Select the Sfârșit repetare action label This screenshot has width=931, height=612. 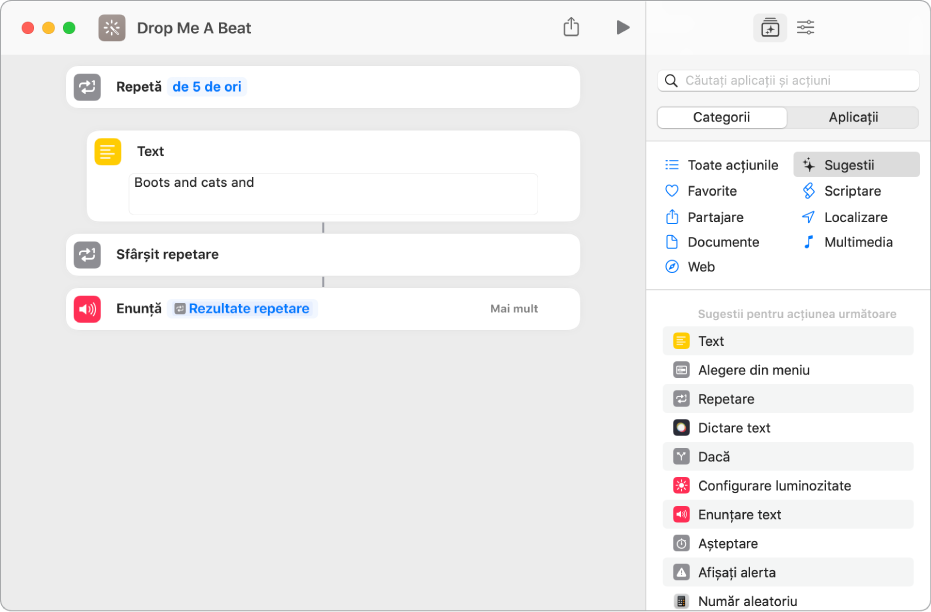click(167, 255)
